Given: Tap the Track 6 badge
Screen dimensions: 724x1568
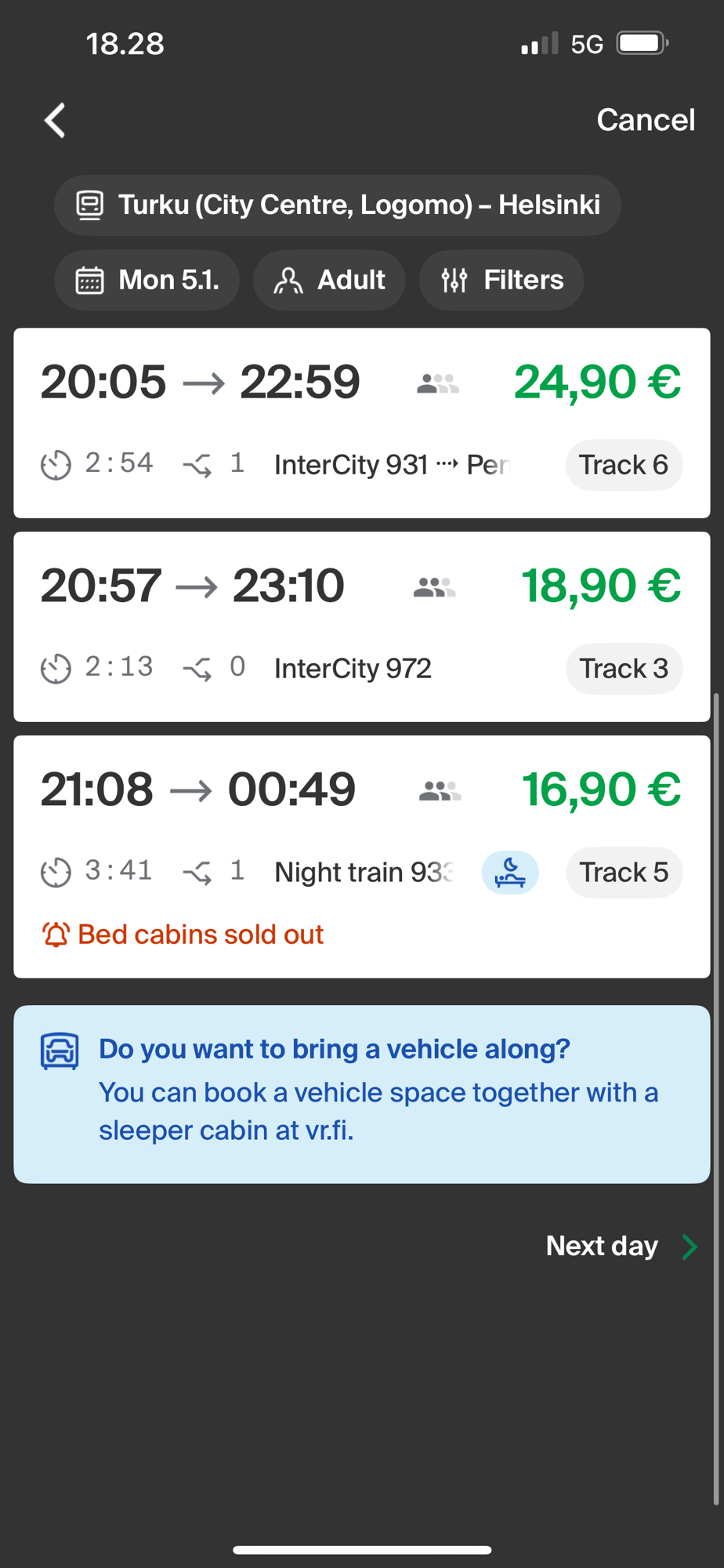Looking at the screenshot, I should [x=624, y=465].
